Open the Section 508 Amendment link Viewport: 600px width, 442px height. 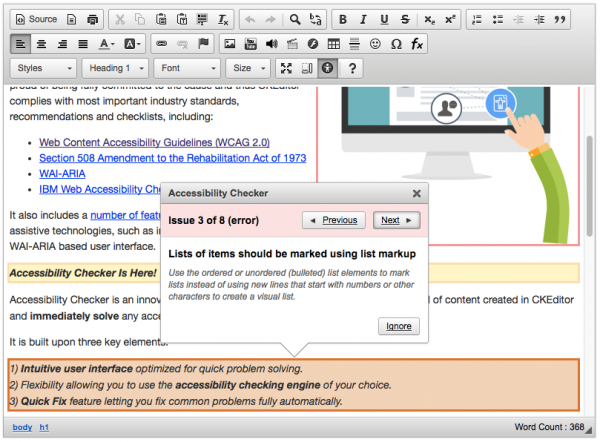pyautogui.click(x=173, y=158)
